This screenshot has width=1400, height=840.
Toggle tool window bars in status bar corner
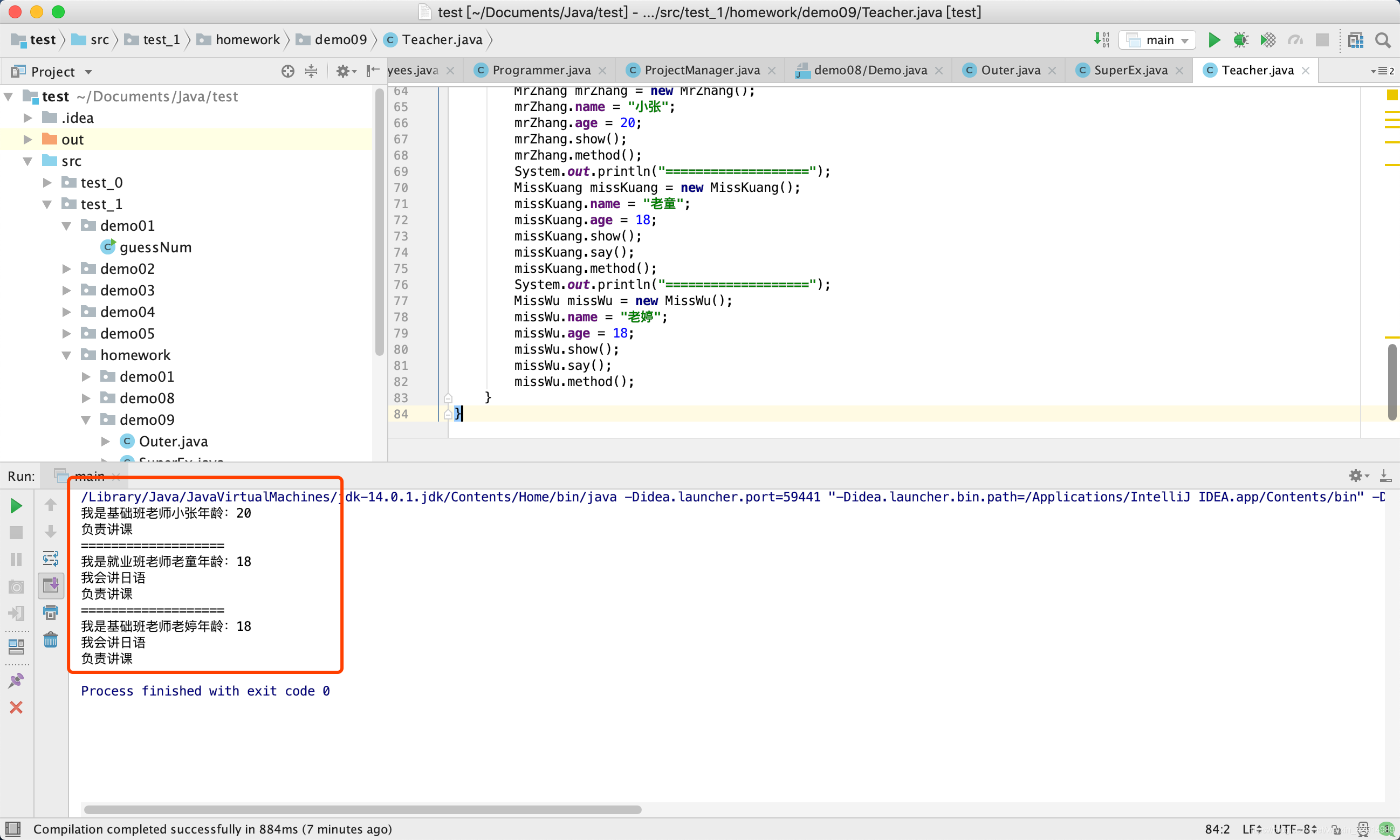point(12,829)
